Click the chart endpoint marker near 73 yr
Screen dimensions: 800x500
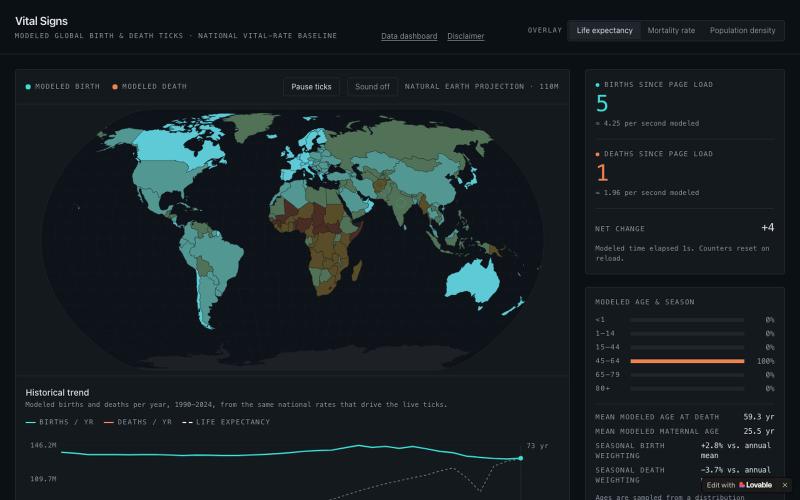pos(520,458)
